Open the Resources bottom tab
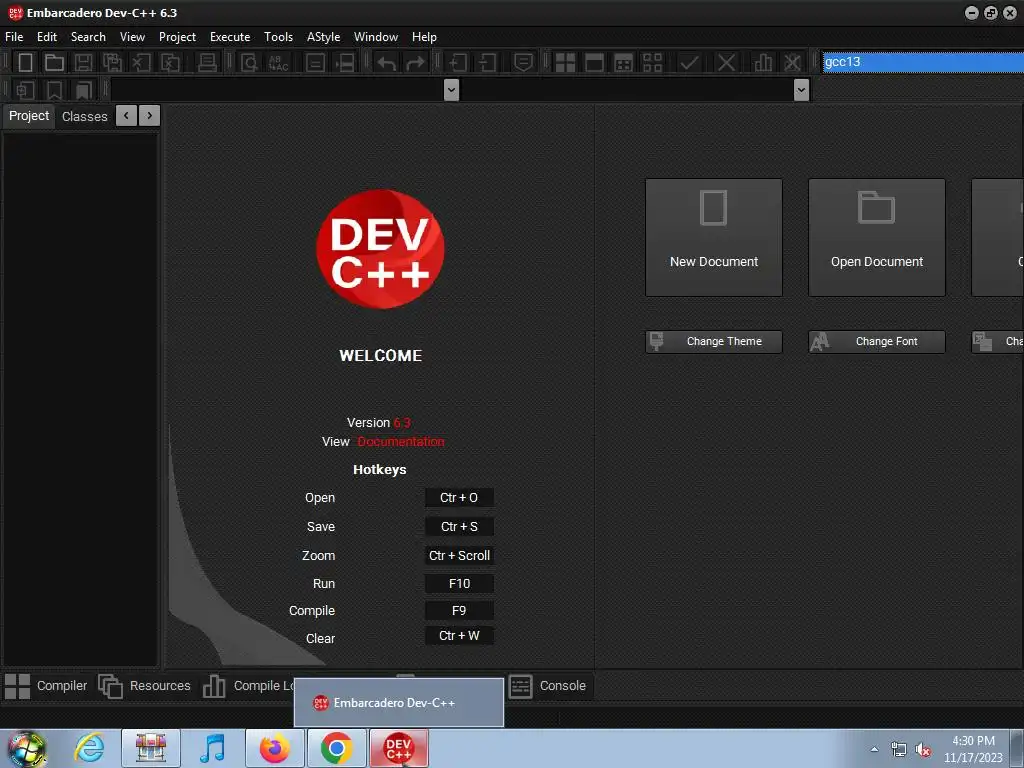The image size is (1024, 768). point(144,686)
